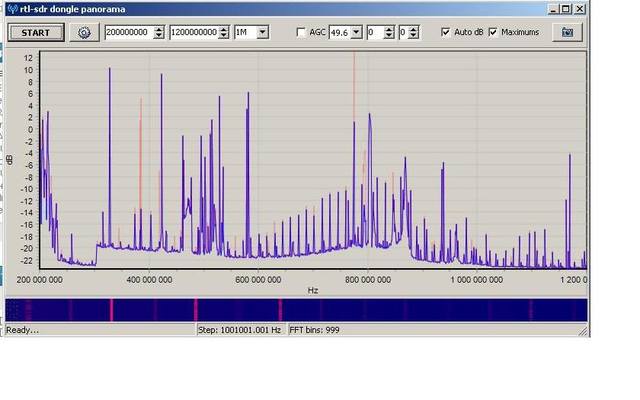Open the 1M step size dropdown

pos(263,32)
